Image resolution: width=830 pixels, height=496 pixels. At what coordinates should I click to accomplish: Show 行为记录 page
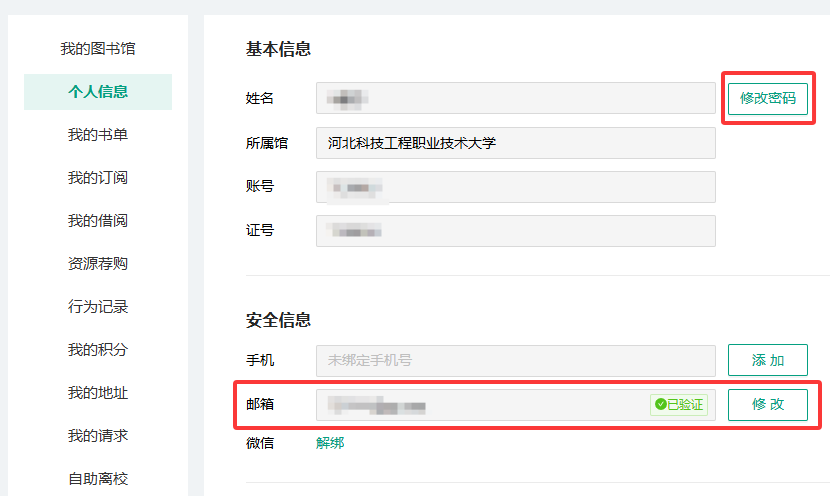[98, 307]
